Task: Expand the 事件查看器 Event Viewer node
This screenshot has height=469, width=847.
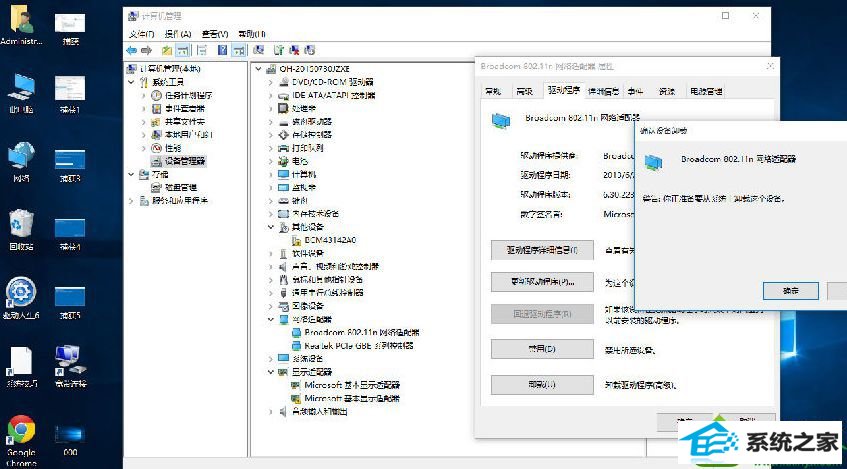Action: pos(144,108)
